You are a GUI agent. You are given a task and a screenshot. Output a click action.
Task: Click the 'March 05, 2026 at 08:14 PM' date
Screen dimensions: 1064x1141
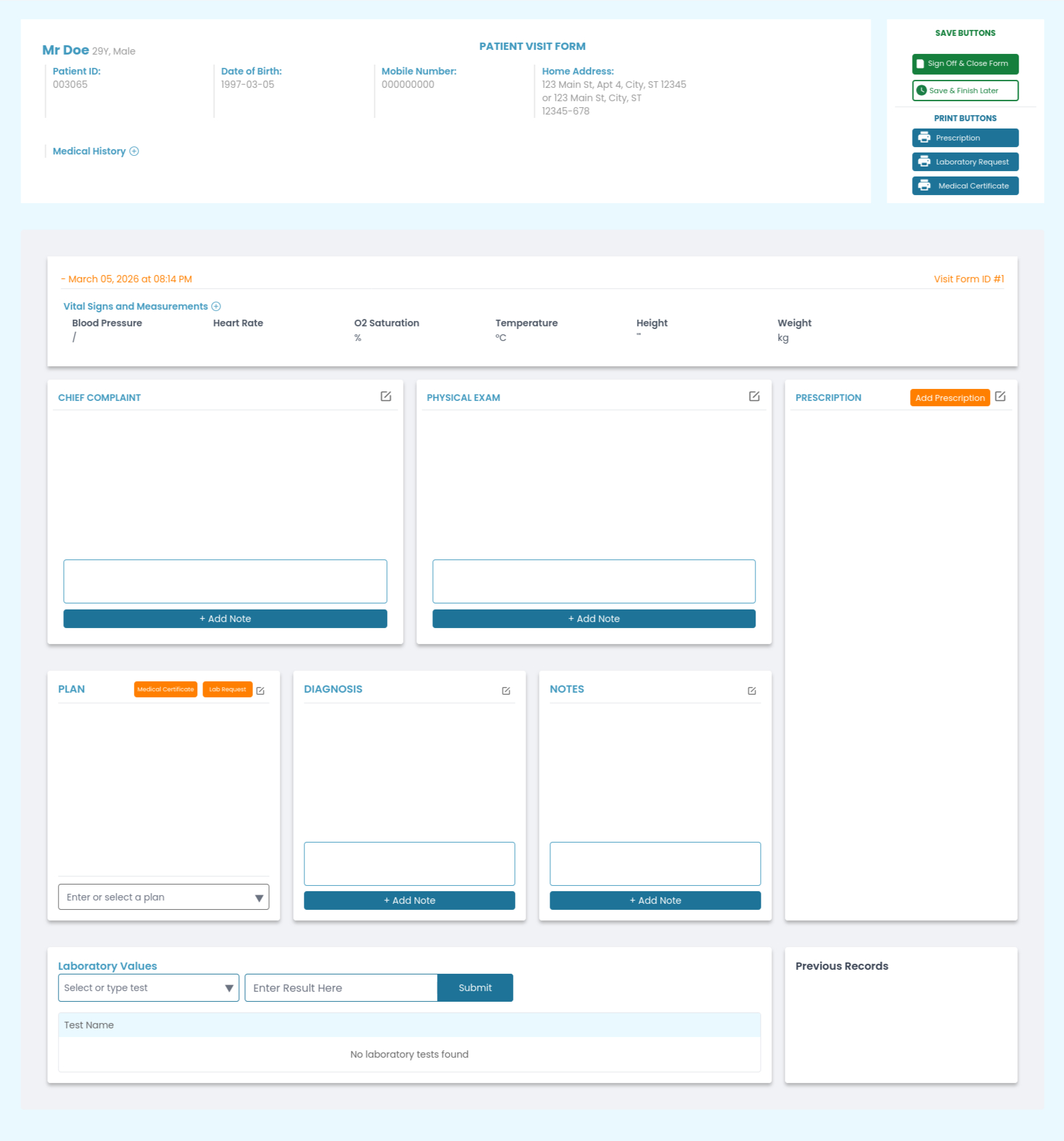point(130,279)
